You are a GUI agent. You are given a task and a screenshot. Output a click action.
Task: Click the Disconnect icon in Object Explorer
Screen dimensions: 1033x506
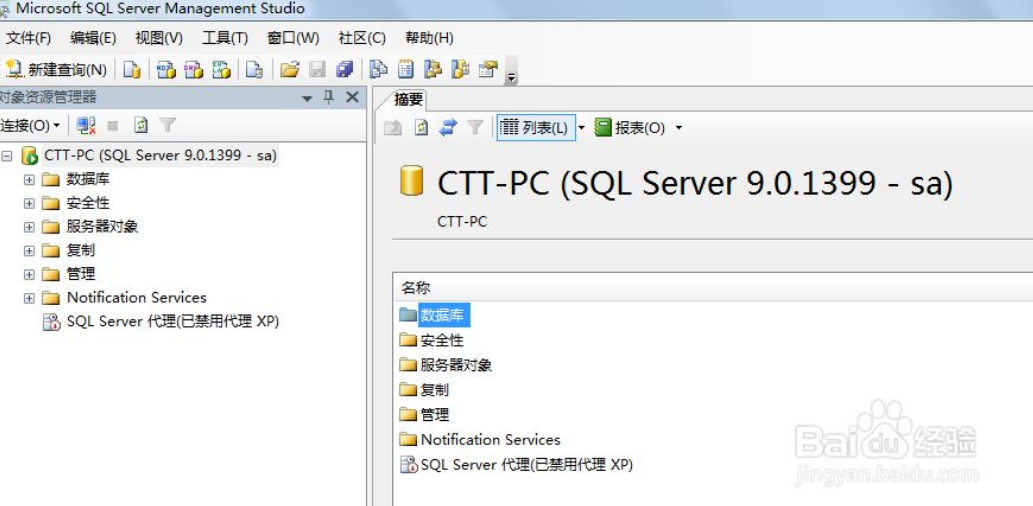click(86, 125)
